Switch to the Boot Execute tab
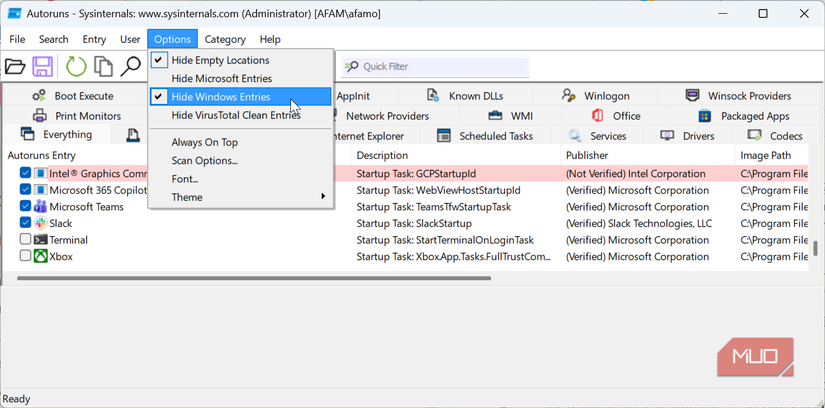825x408 pixels. coord(73,96)
